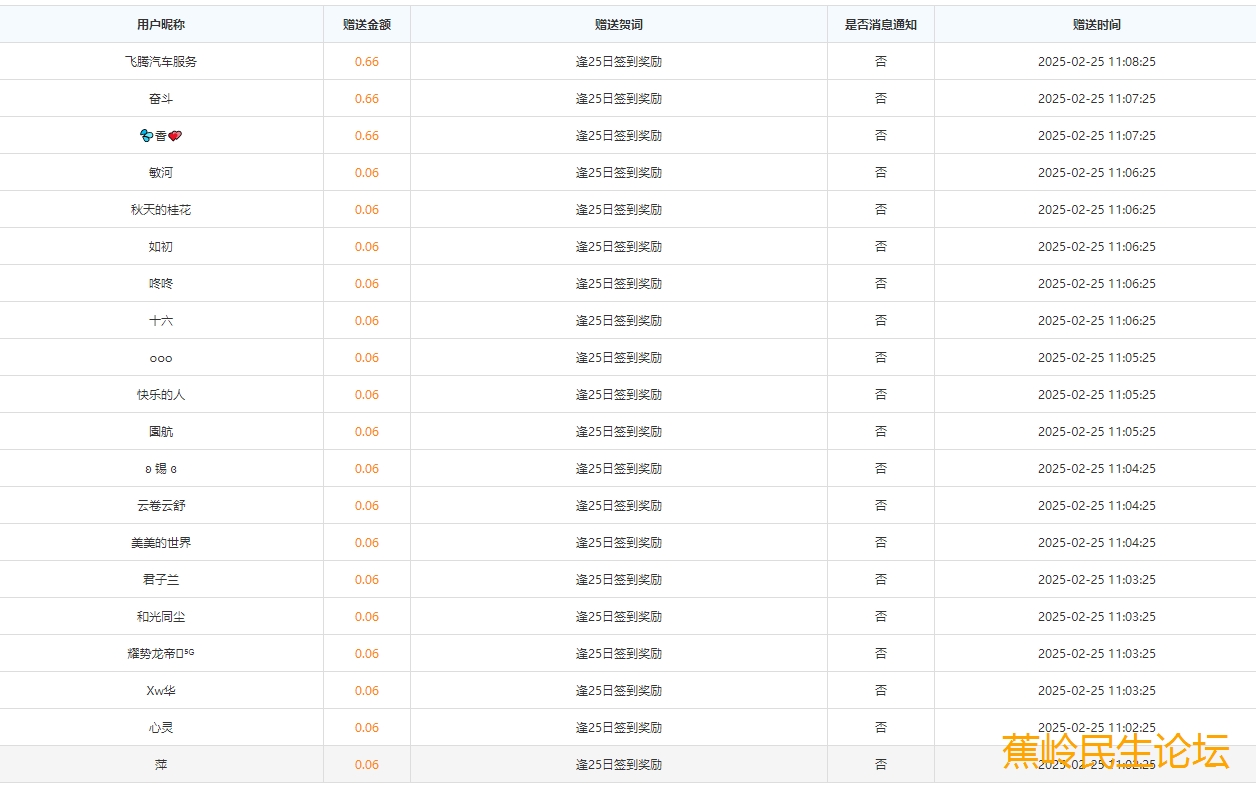1256x787 pixels.
Task: Click the red heart emoji after 香
Action: [175, 136]
